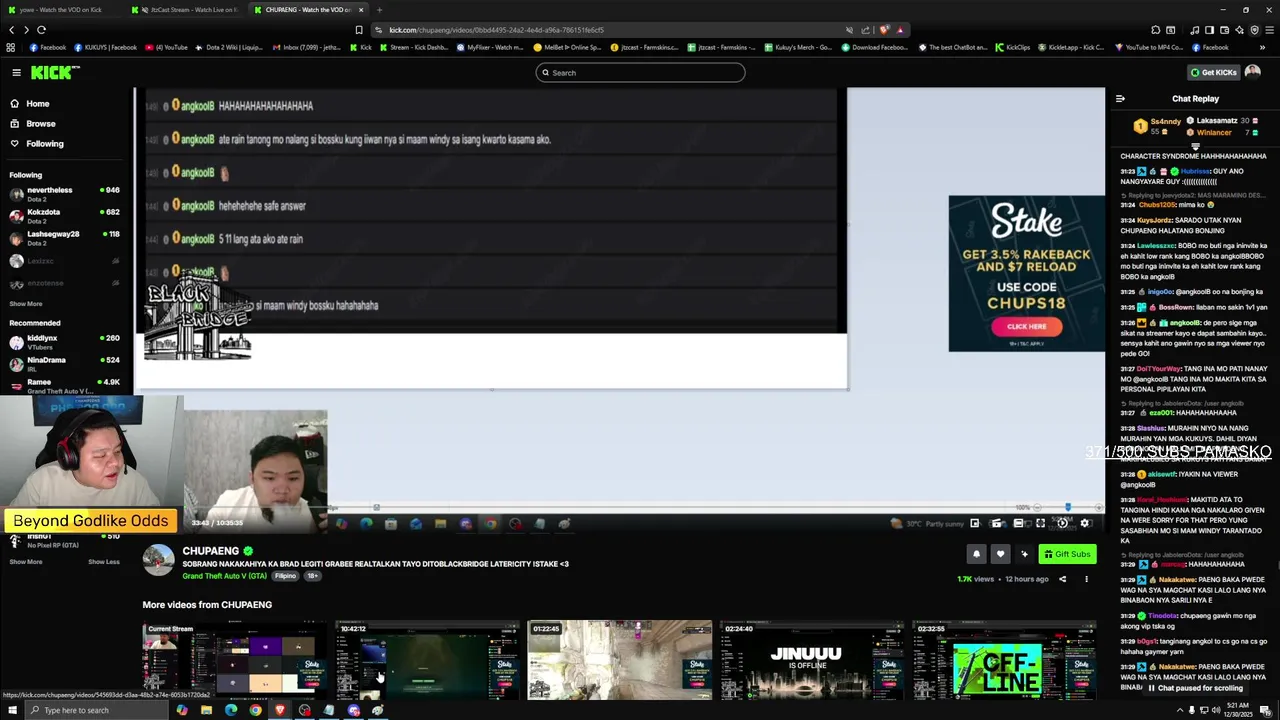Open CHUPAENG channel avatar
The image size is (1280, 720).
[x=158, y=560]
